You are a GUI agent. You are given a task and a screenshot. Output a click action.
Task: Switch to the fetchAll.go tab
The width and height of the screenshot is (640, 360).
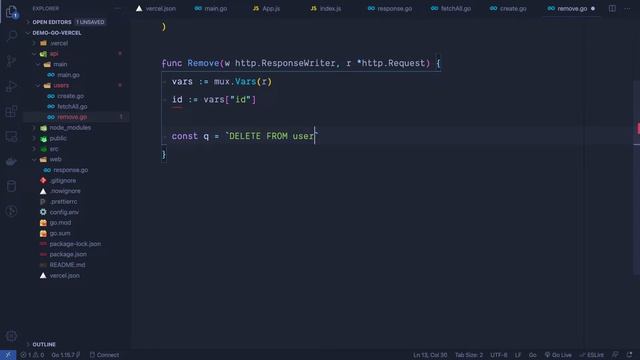pyautogui.click(x=451, y=9)
